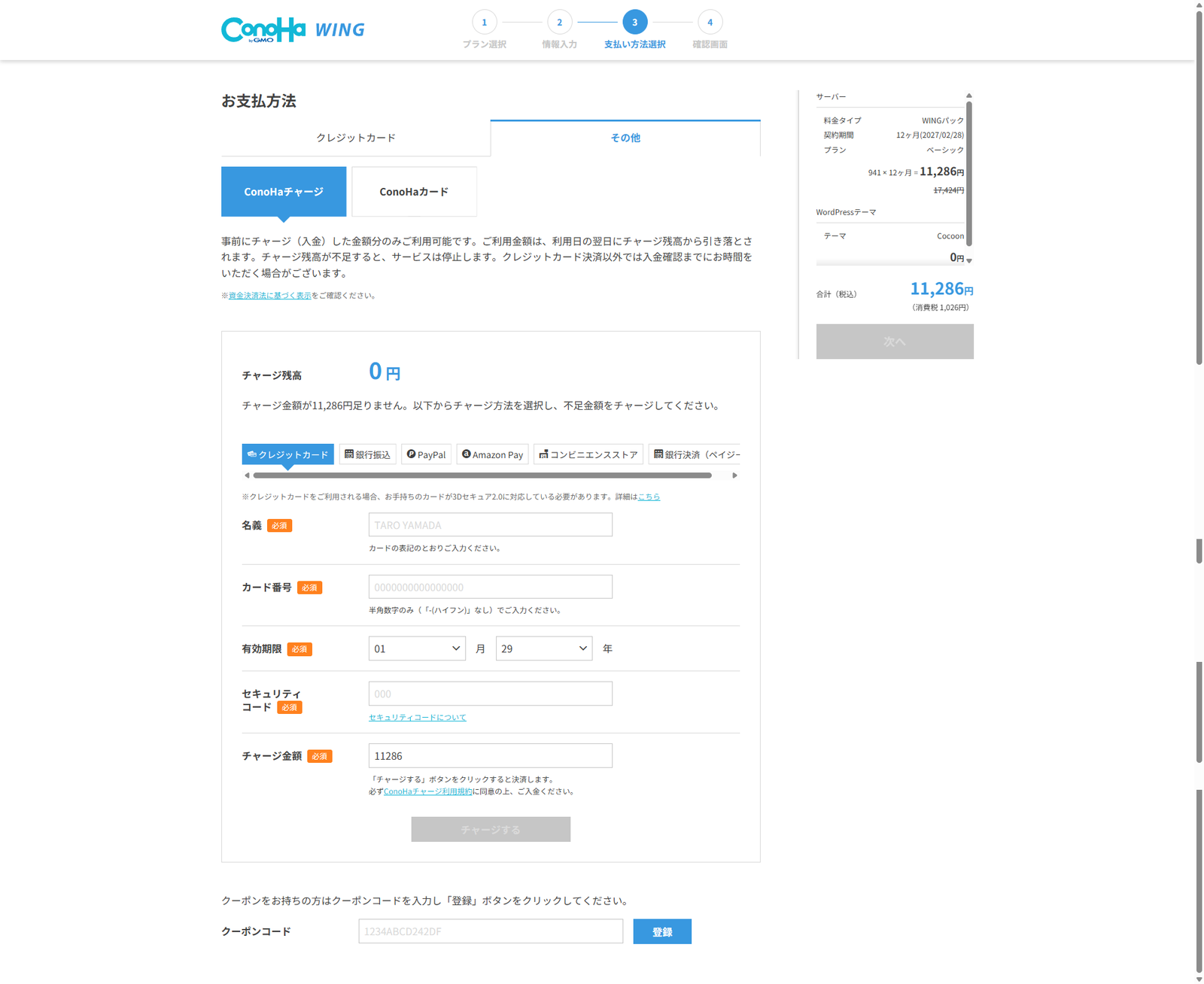Choose Amazon Pay charge method

pos(493,454)
